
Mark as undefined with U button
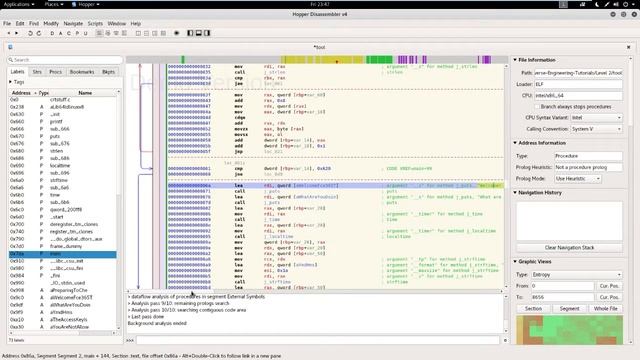[85, 33]
